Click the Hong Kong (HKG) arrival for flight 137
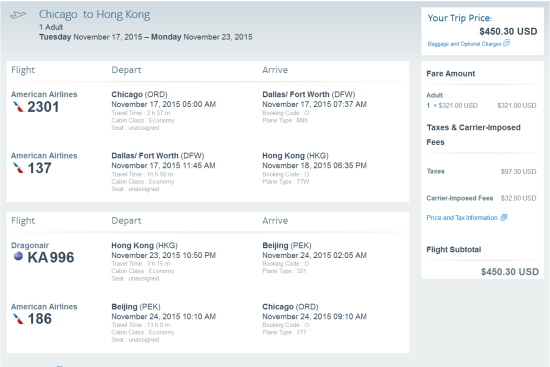The height and width of the screenshot is (367, 550). (x=295, y=155)
